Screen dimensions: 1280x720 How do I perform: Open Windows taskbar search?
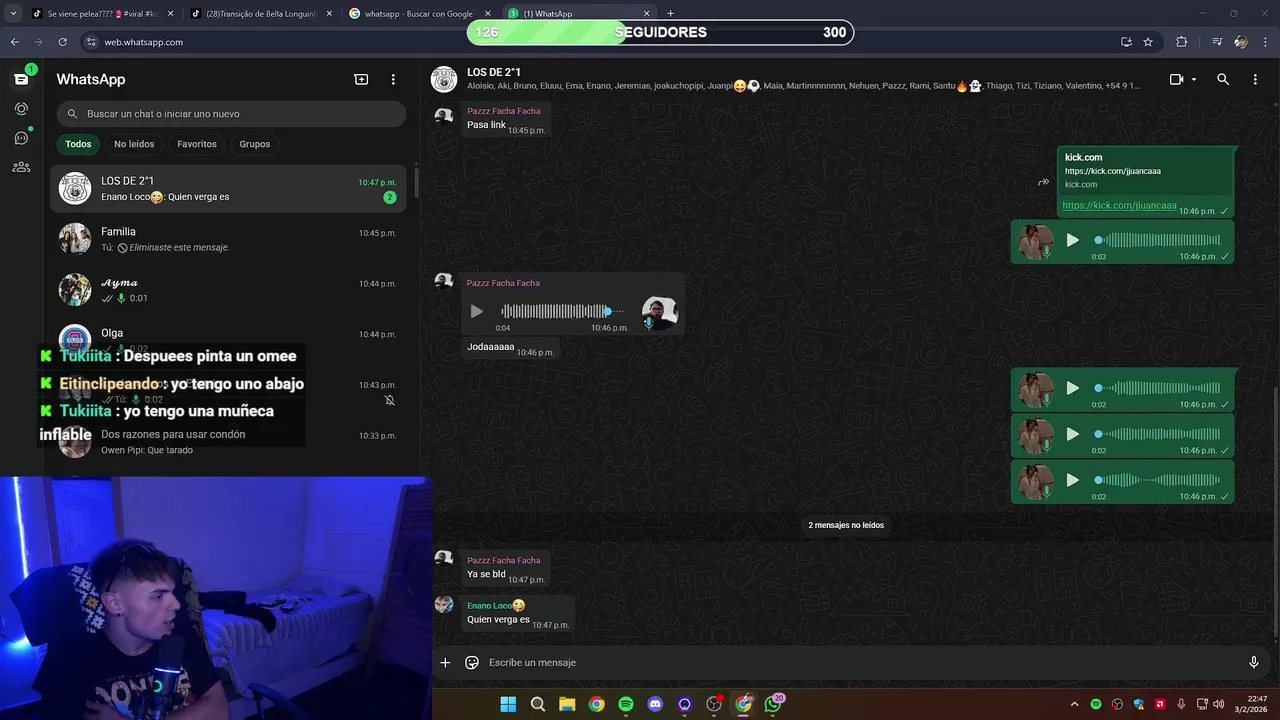[537, 704]
